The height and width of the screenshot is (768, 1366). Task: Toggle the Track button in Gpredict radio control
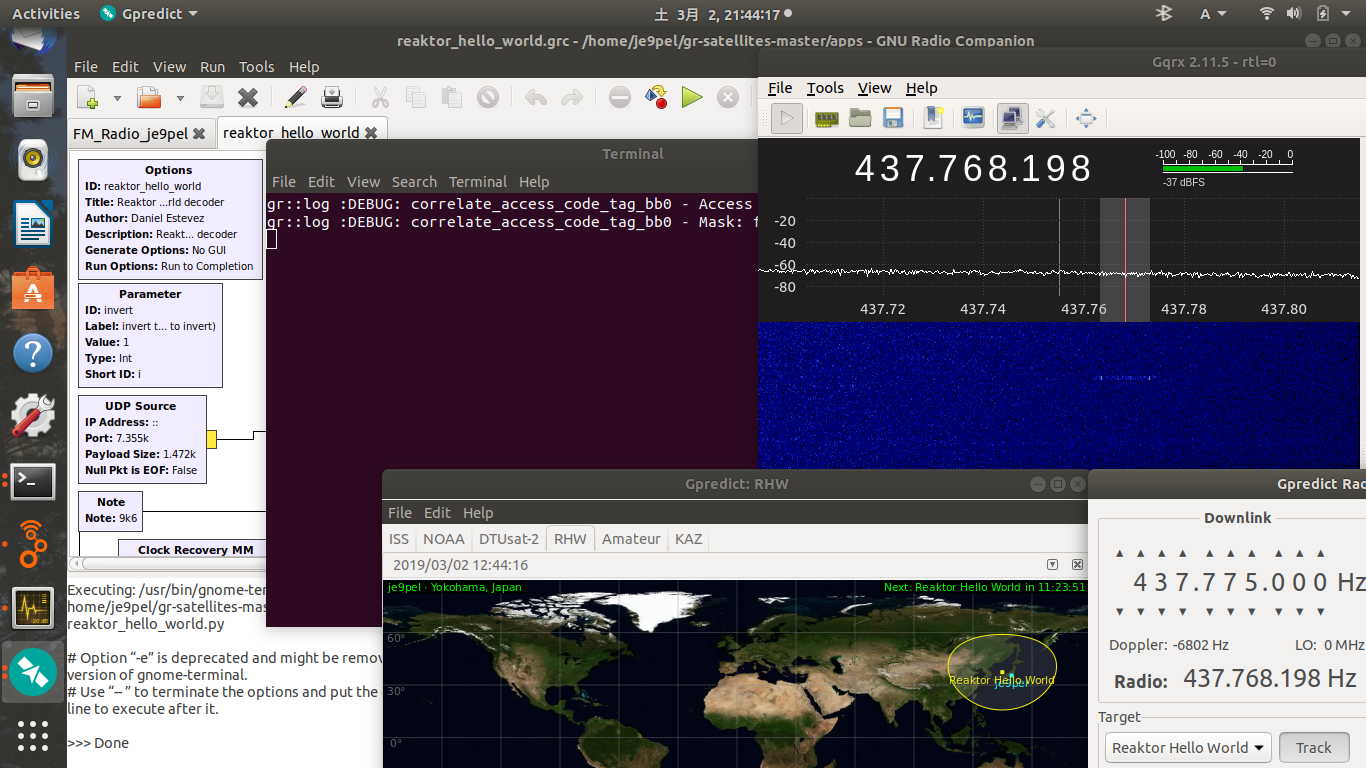pyautogui.click(x=1313, y=747)
